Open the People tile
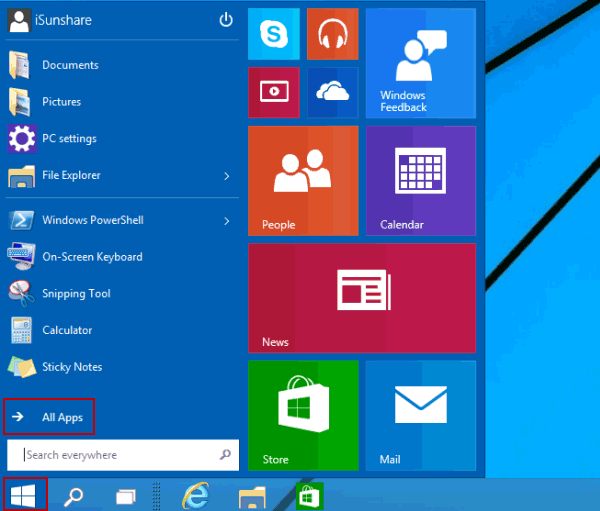Screen dimensions: 600x511 click(303, 181)
